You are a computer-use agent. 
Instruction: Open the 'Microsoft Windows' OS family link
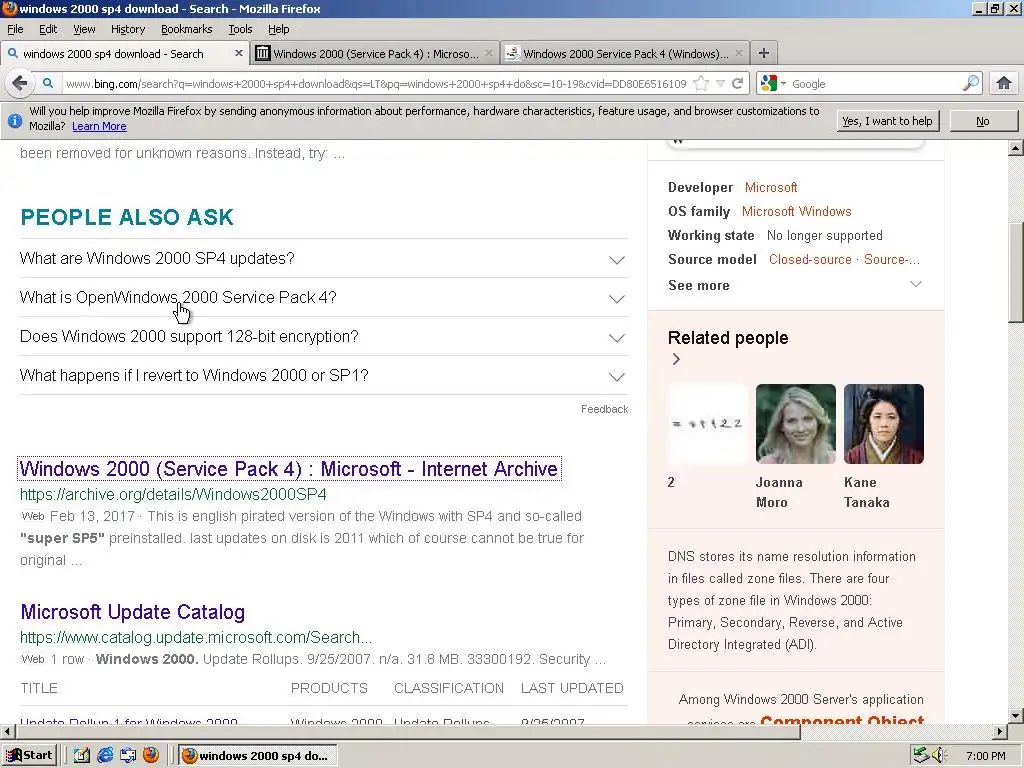(797, 212)
